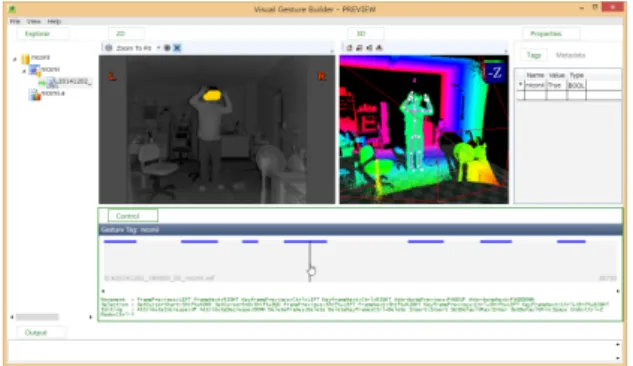Viewport: 633px width, 366px height.
Task: Collapse the root node in Explorer tree
Action: (15, 59)
